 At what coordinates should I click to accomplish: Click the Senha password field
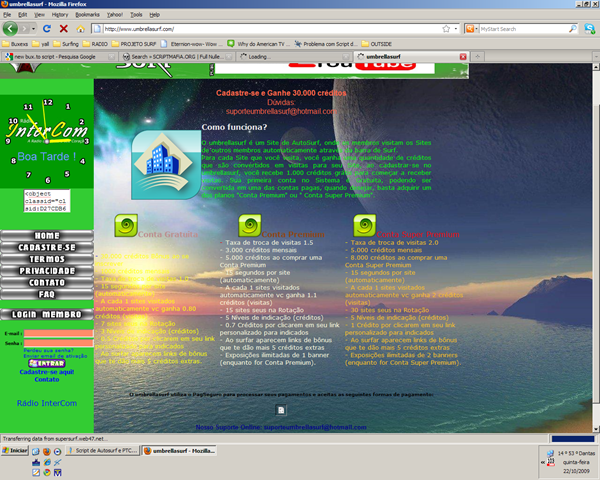pyautogui.click(x=59, y=343)
